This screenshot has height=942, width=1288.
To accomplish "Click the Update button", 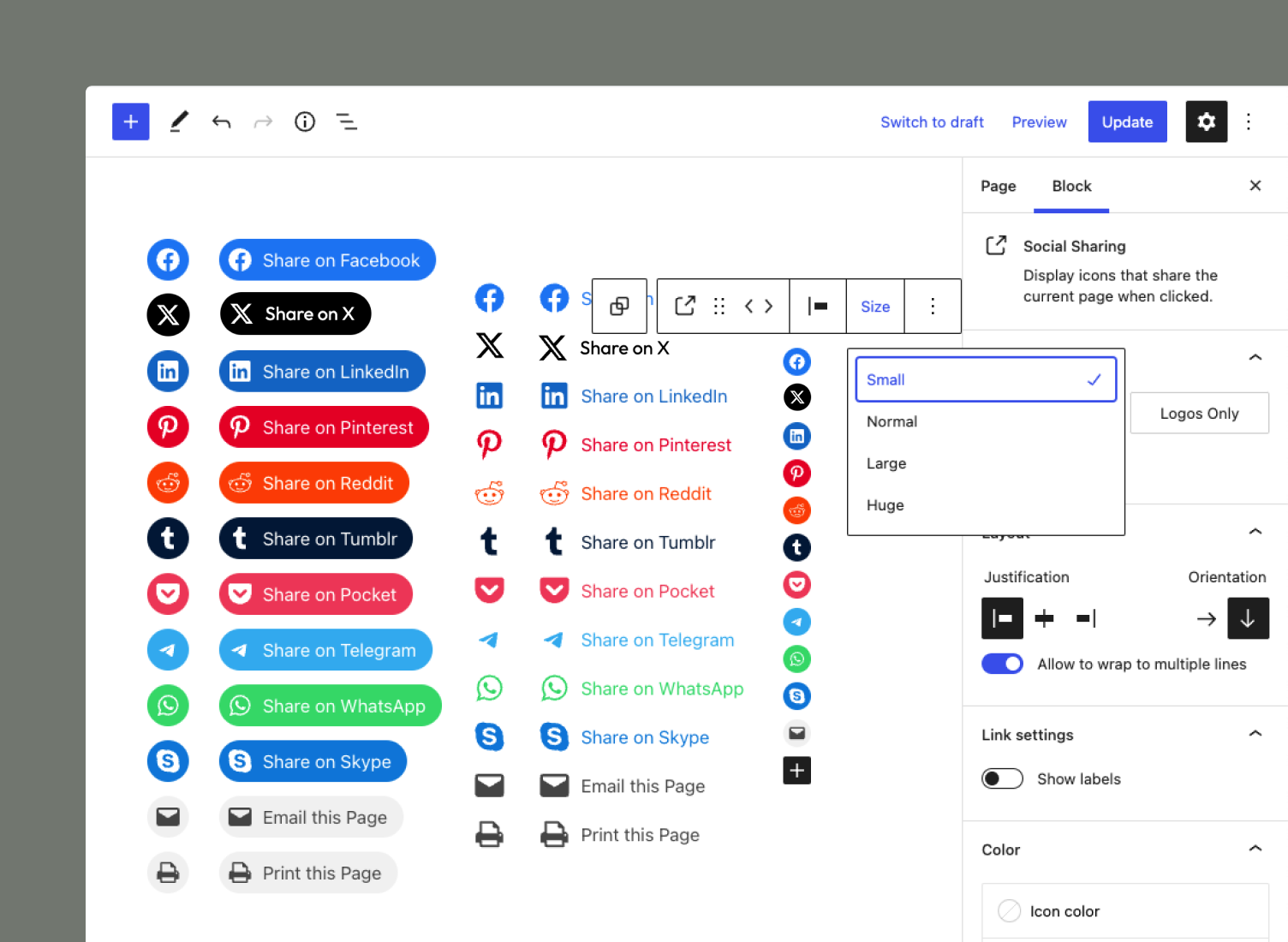I will (1127, 122).
